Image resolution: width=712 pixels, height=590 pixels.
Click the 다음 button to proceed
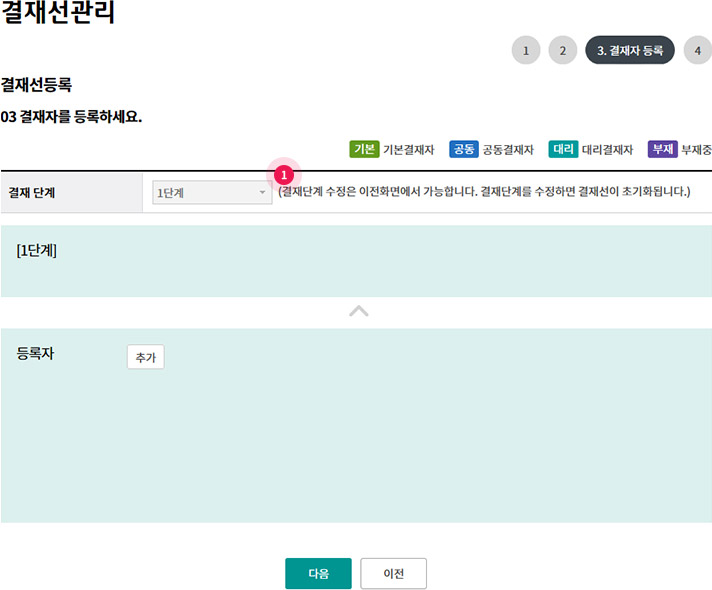coord(318,574)
